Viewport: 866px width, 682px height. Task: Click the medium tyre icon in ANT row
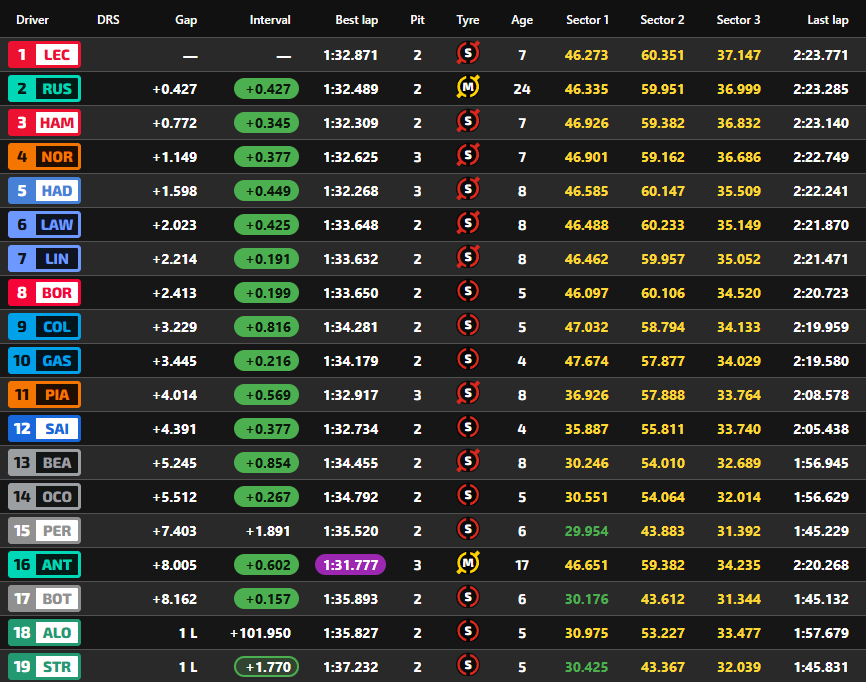(x=468, y=564)
